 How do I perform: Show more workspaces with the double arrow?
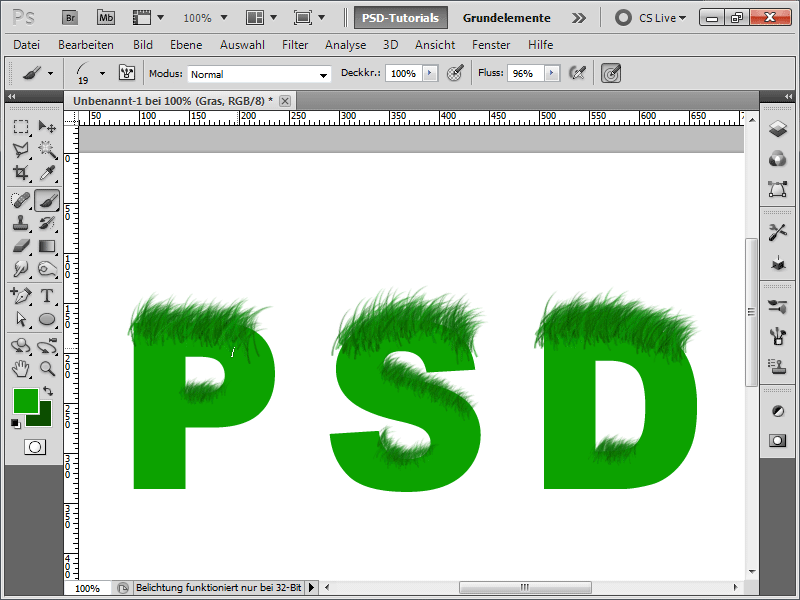[x=579, y=18]
